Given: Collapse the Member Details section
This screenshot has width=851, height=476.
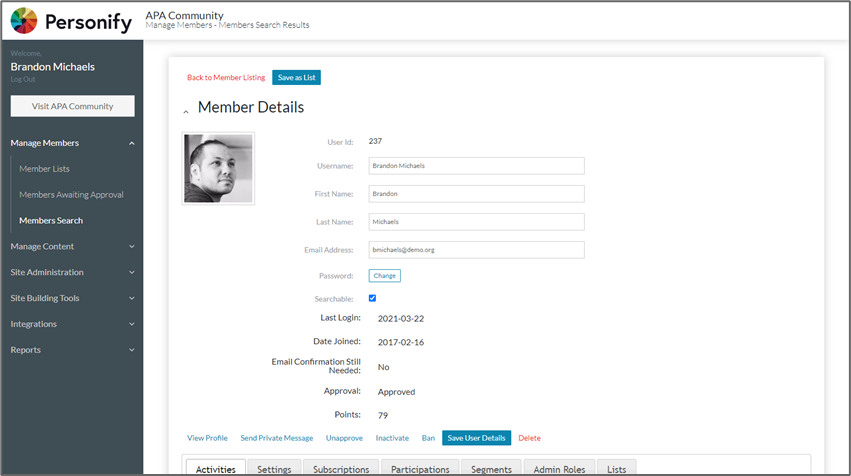Looking at the screenshot, I should point(186,109).
